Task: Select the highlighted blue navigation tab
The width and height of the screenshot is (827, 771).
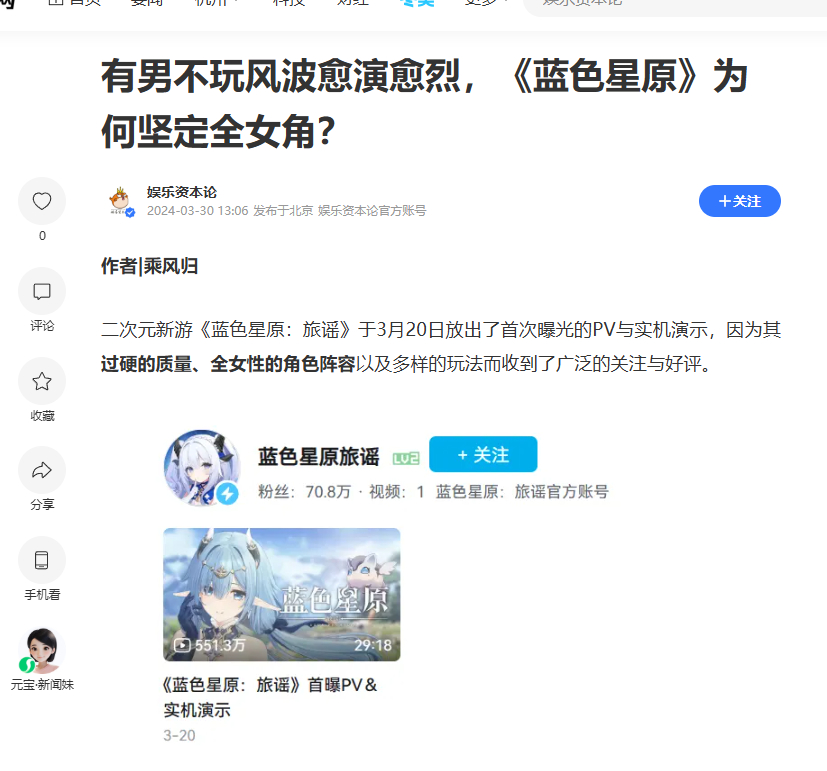Action: click(x=417, y=3)
